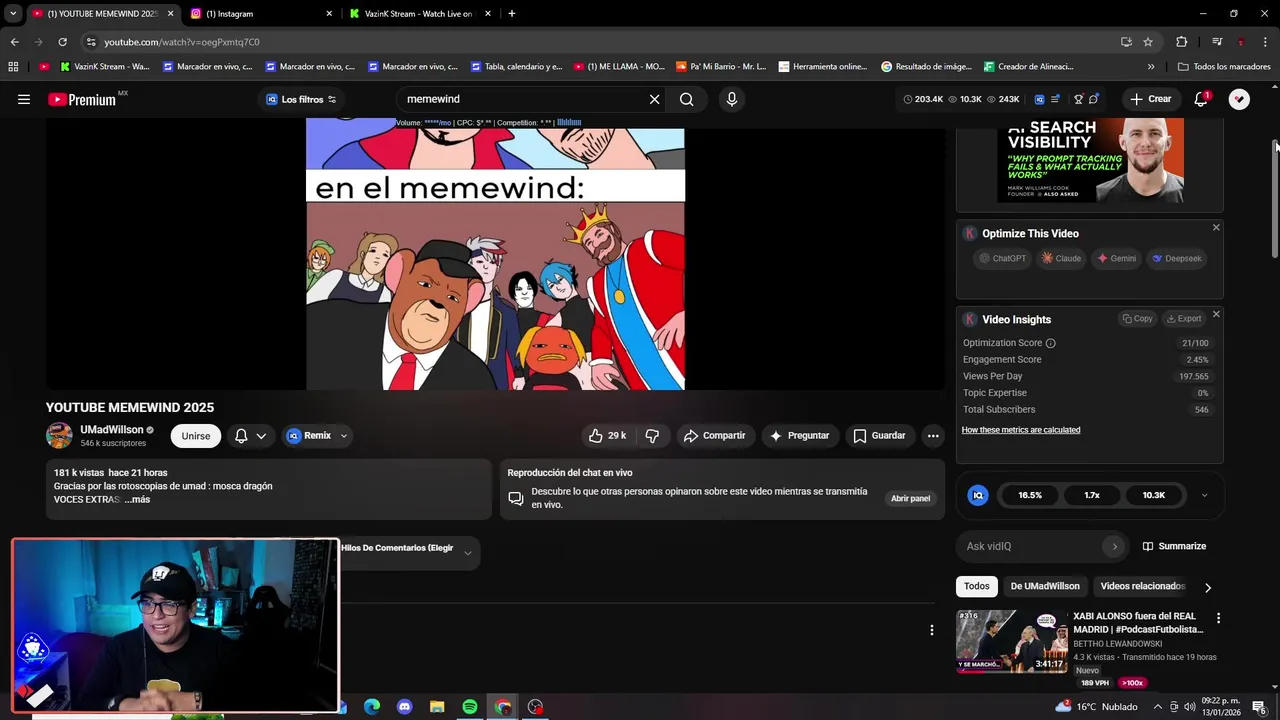Click the vidIQ trophy icon in header
The height and width of the screenshot is (720, 1280).
point(1078,99)
